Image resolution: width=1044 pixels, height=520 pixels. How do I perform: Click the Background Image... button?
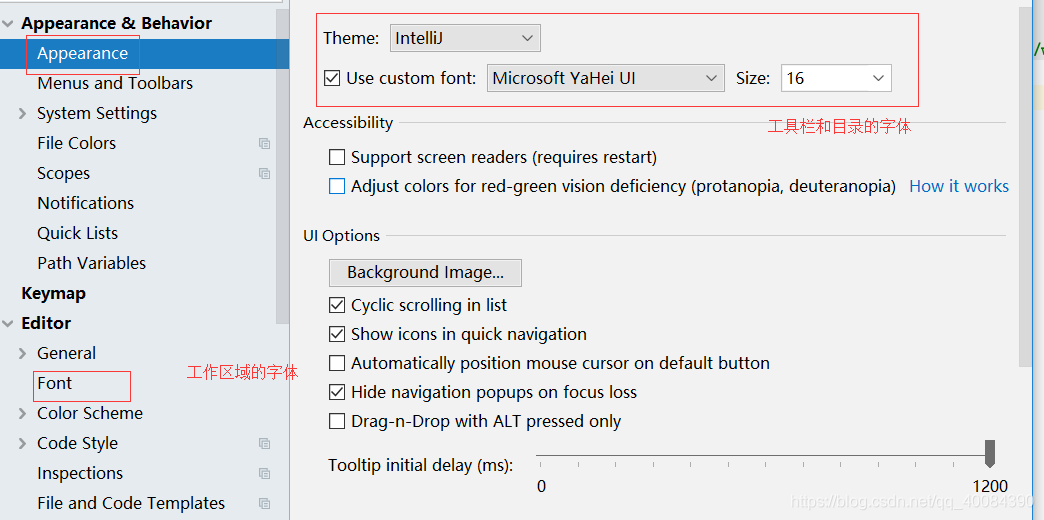[425, 273]
